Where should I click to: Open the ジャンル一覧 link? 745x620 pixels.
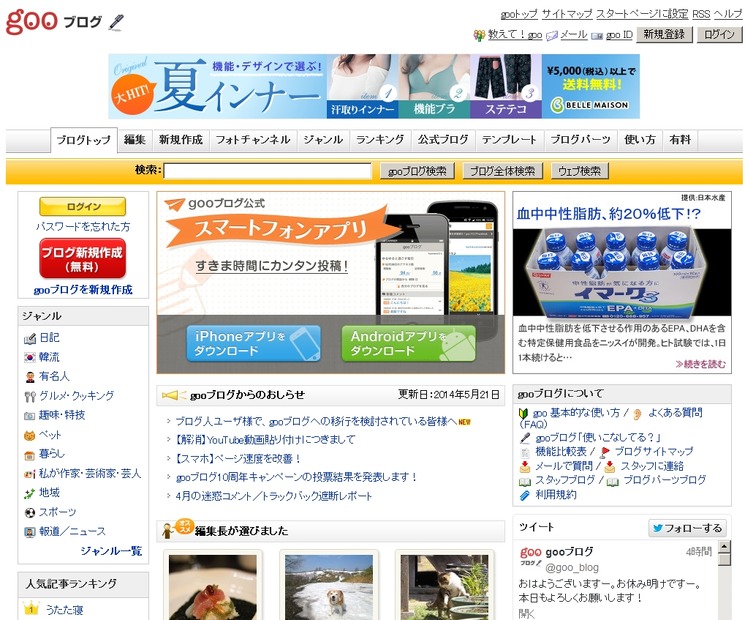pyautogui.click(x=111, y=551)
